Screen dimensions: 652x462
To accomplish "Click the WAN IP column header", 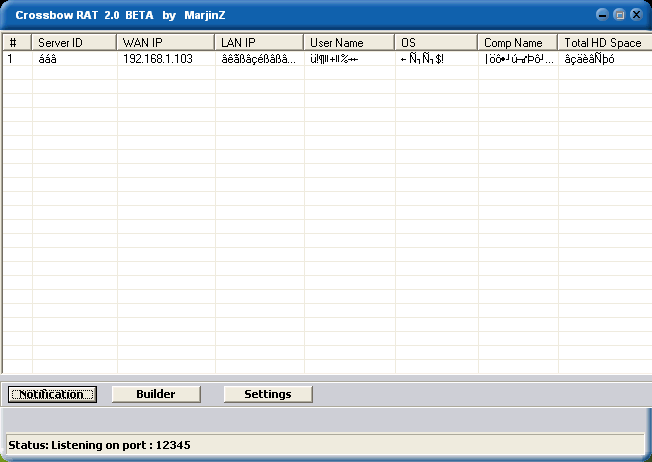I will tap(165, 43).
